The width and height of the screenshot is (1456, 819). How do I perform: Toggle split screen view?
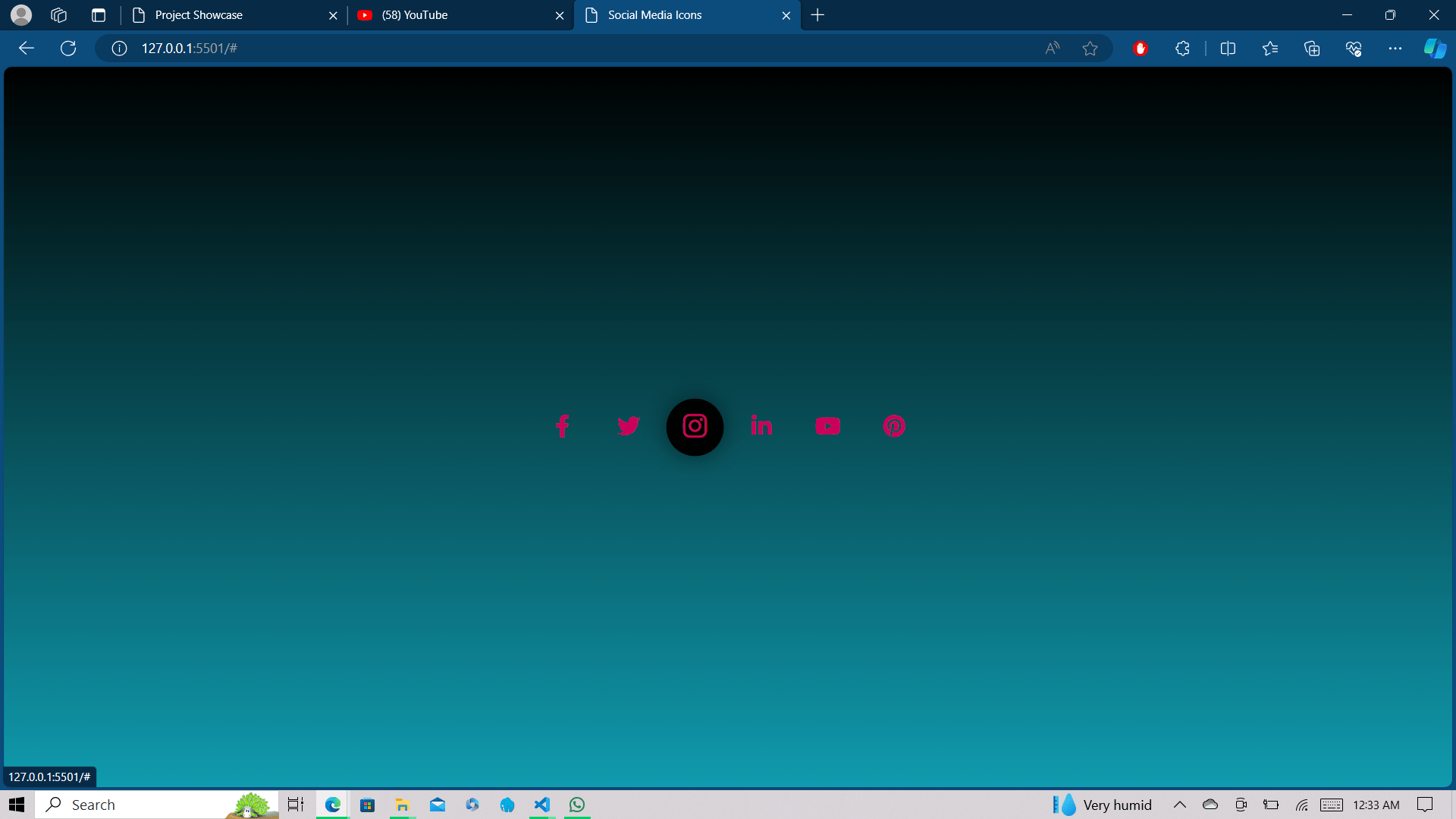click(1228, 49)
